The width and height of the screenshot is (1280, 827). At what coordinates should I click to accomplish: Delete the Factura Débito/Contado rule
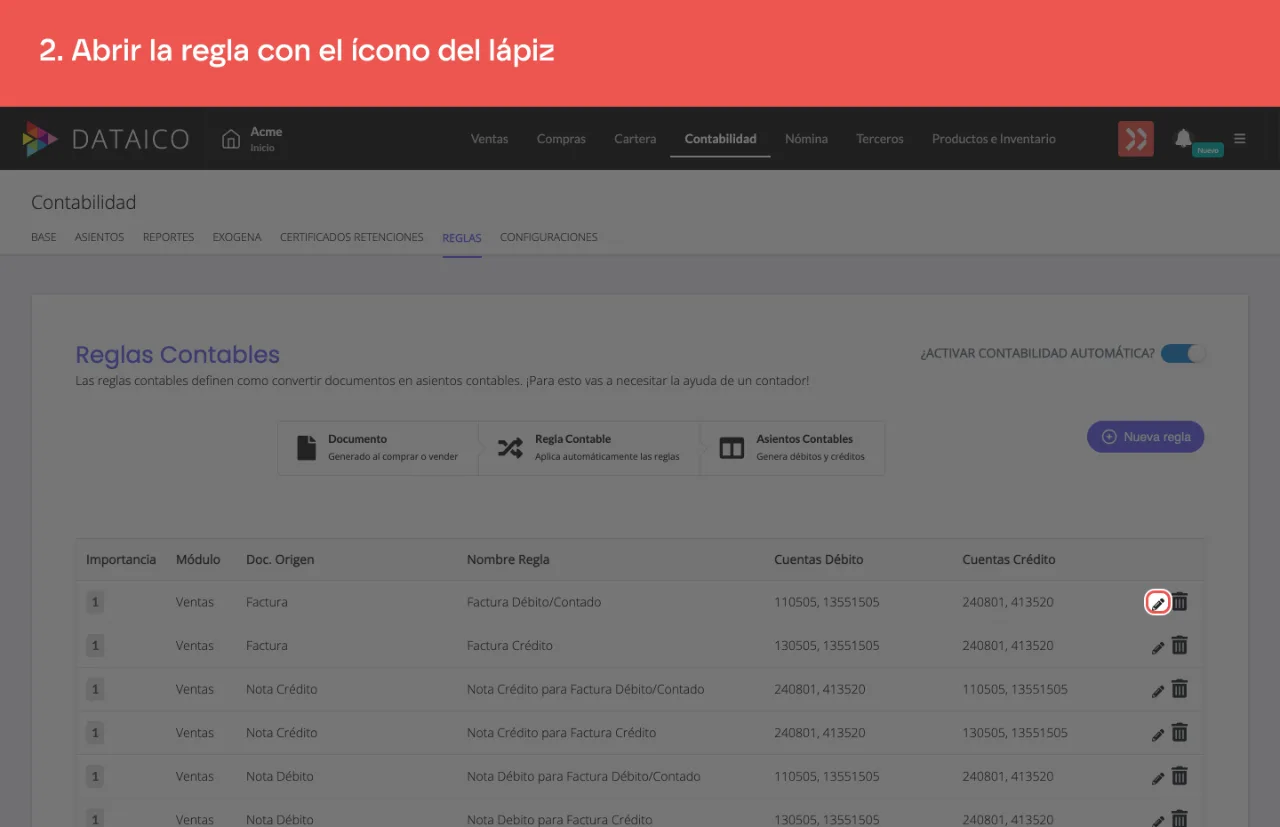pos(1180,602)
